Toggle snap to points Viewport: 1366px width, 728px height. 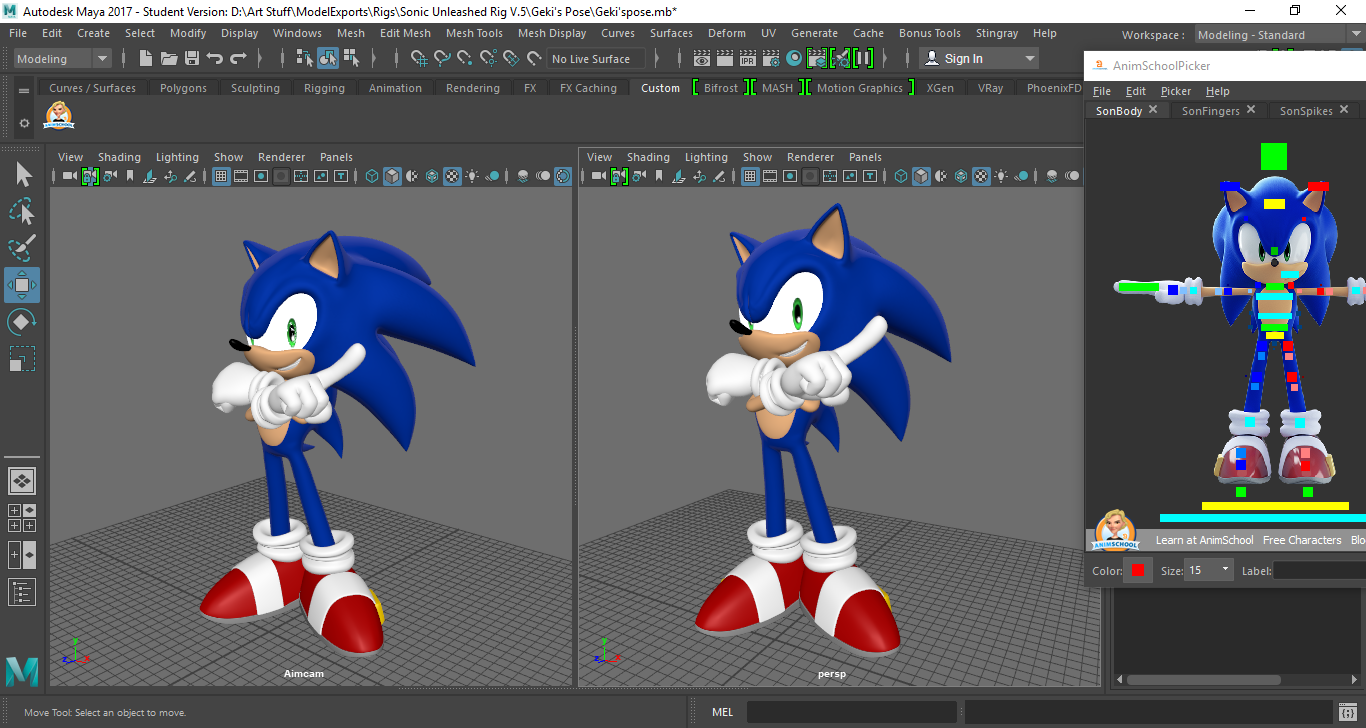coord(465,59)
